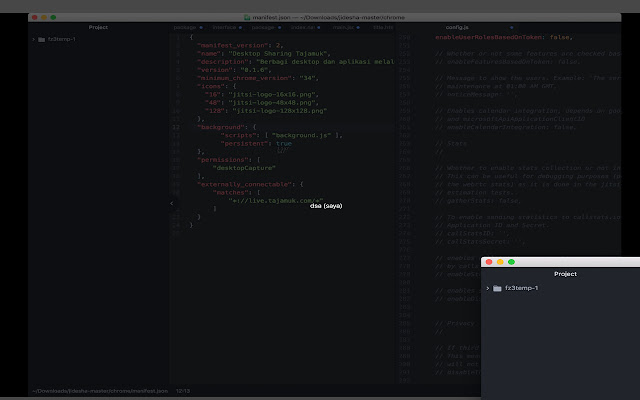Image resolution: width=640 pixels, height=400 pixels.
Task: Select fz3temp-1 folder name in dimmed editor
Action: click(x=62, y=39)
